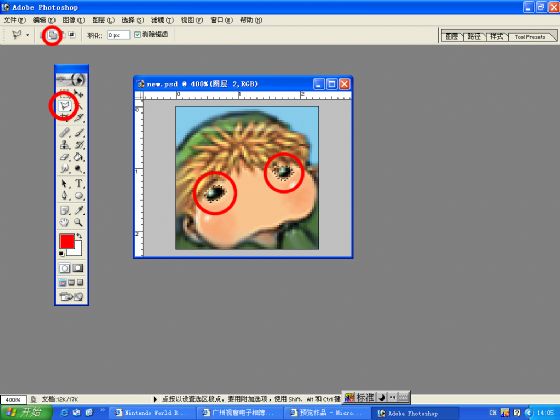Screen dimensions: 560x420
Task: Click the feather value input field
Action: [x=118, y=35]
